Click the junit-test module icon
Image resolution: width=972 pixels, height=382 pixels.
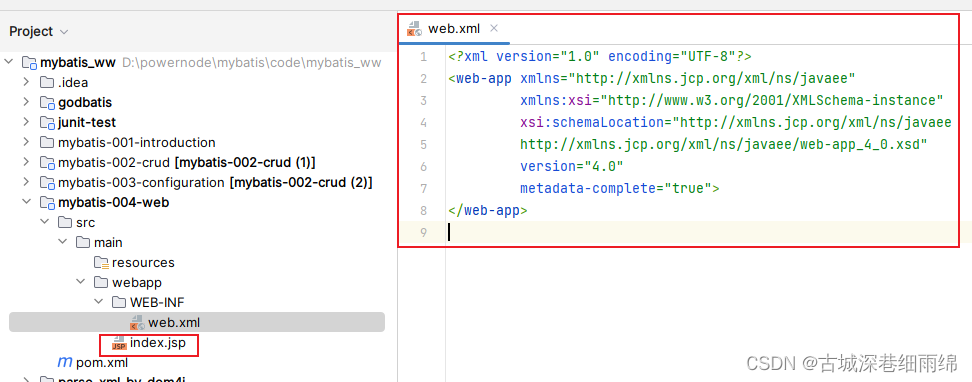pos(47,123)
